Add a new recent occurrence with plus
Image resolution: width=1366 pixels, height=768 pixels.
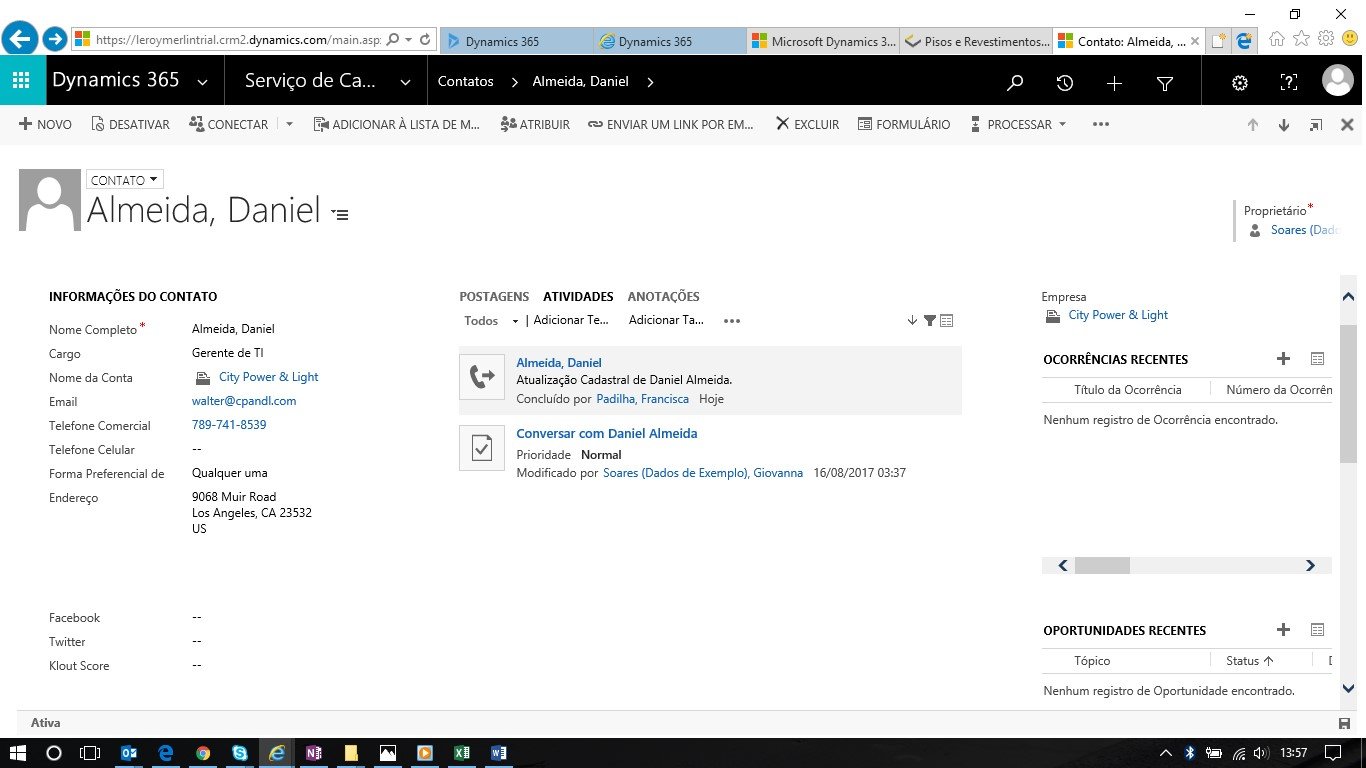click(x=1284, y=359)
